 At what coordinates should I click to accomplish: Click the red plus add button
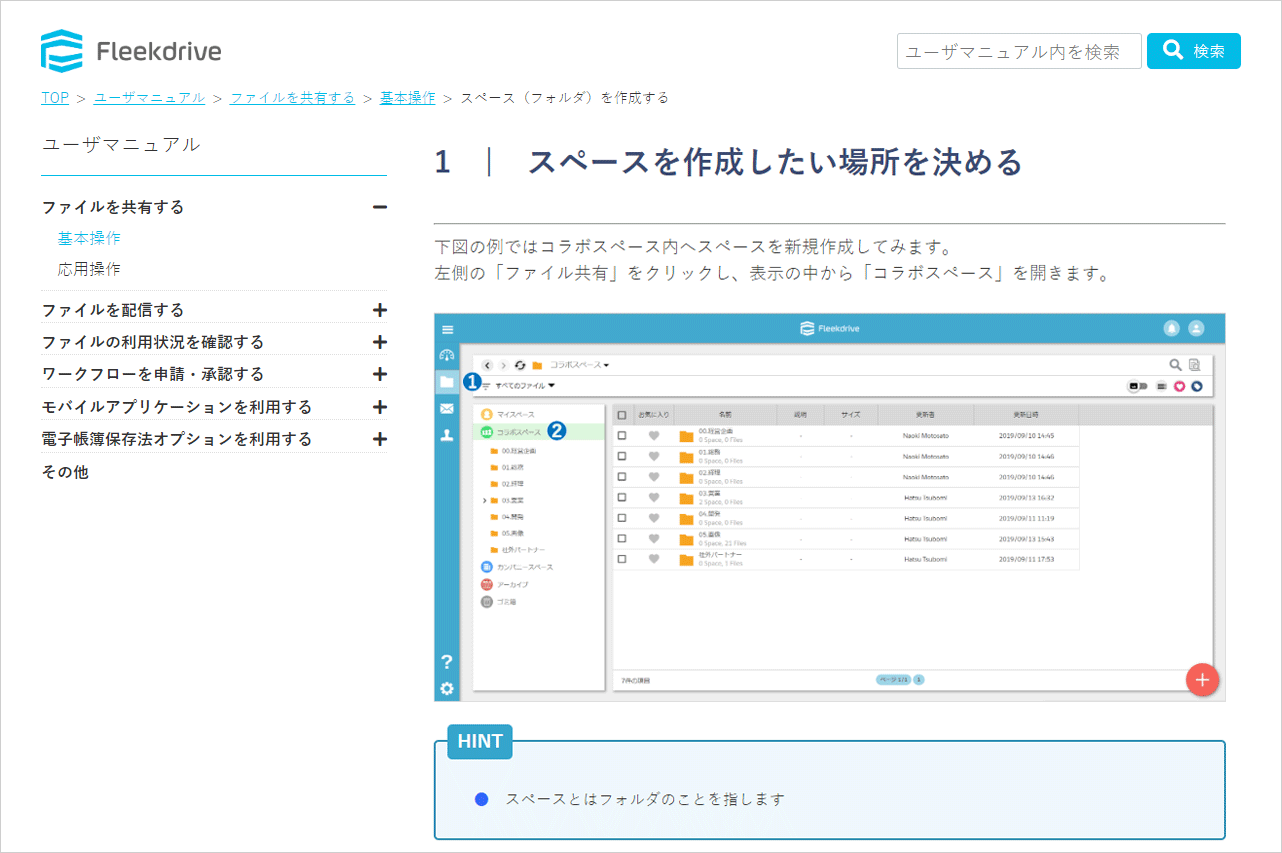click(x=1202, y=679)
